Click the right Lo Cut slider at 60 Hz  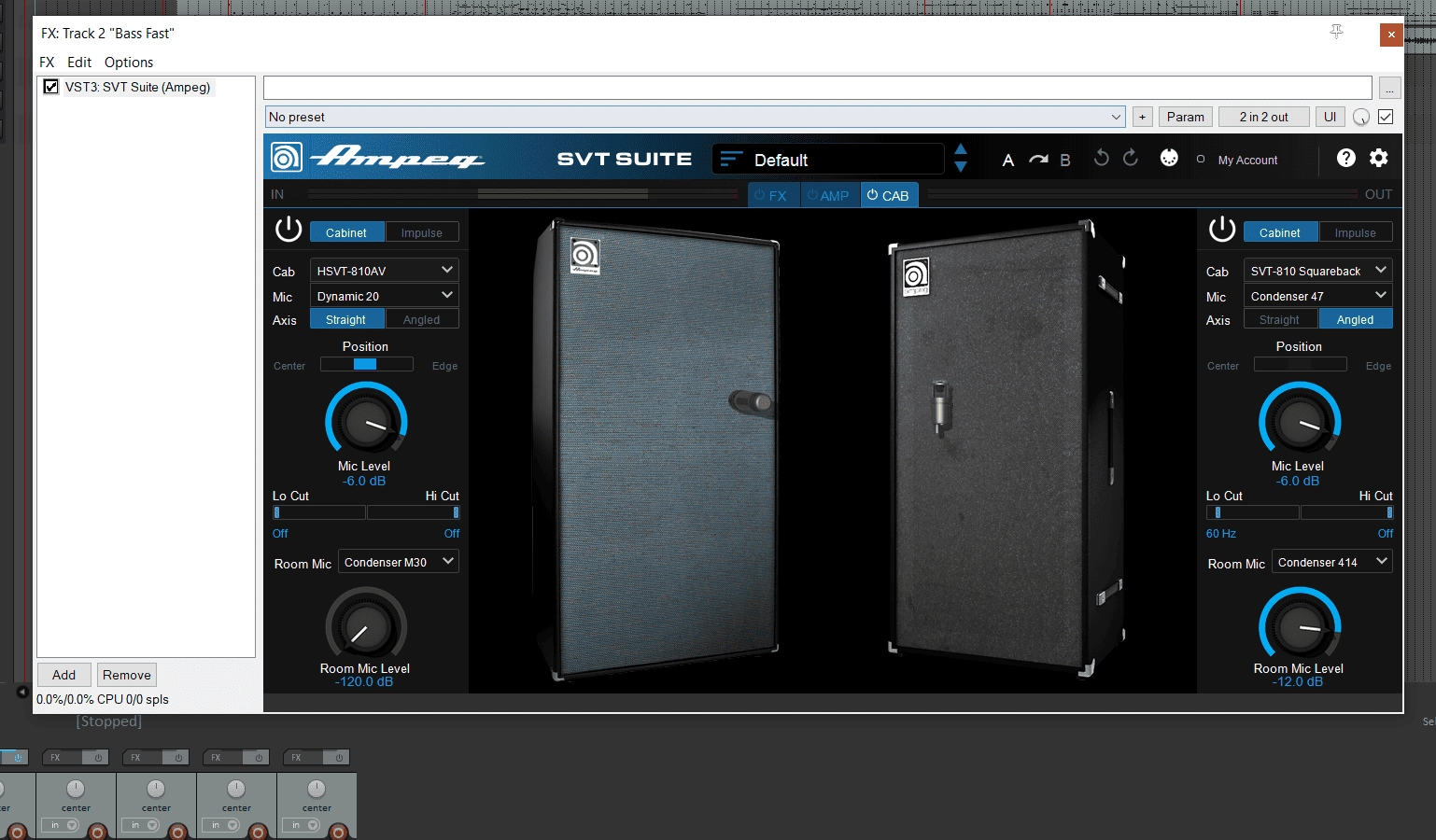(x=1252, y=512)
